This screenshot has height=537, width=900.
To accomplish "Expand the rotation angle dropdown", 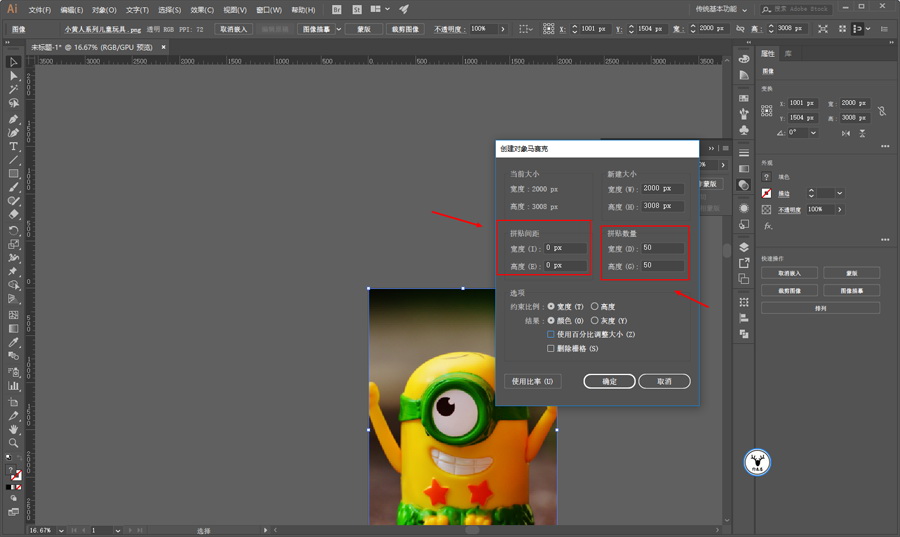I will coord(813,133).
